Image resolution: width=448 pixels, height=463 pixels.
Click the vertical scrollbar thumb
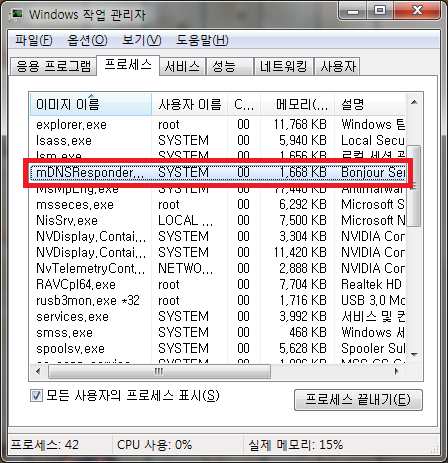pyautogui.click(x=414, y=185)
